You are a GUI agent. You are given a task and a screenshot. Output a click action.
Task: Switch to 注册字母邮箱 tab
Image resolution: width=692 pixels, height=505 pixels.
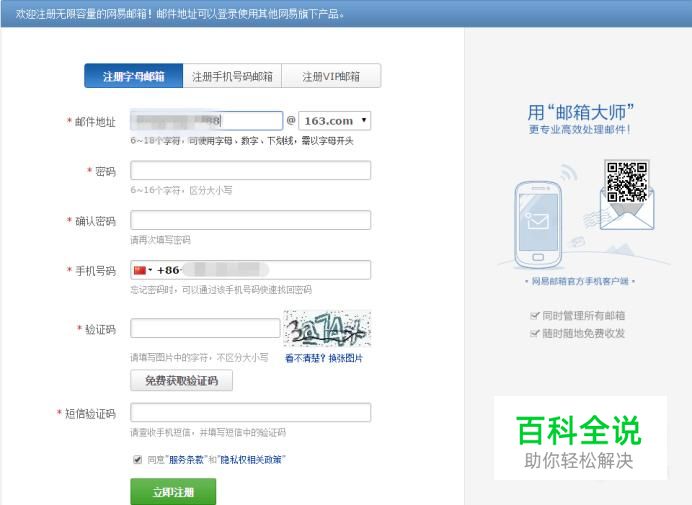(x=134, y=76)
